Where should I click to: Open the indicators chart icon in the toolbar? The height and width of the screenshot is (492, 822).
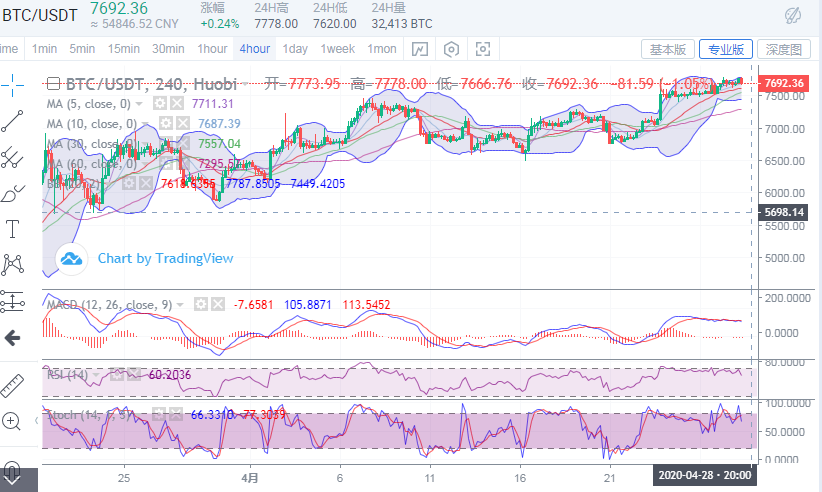419,49
